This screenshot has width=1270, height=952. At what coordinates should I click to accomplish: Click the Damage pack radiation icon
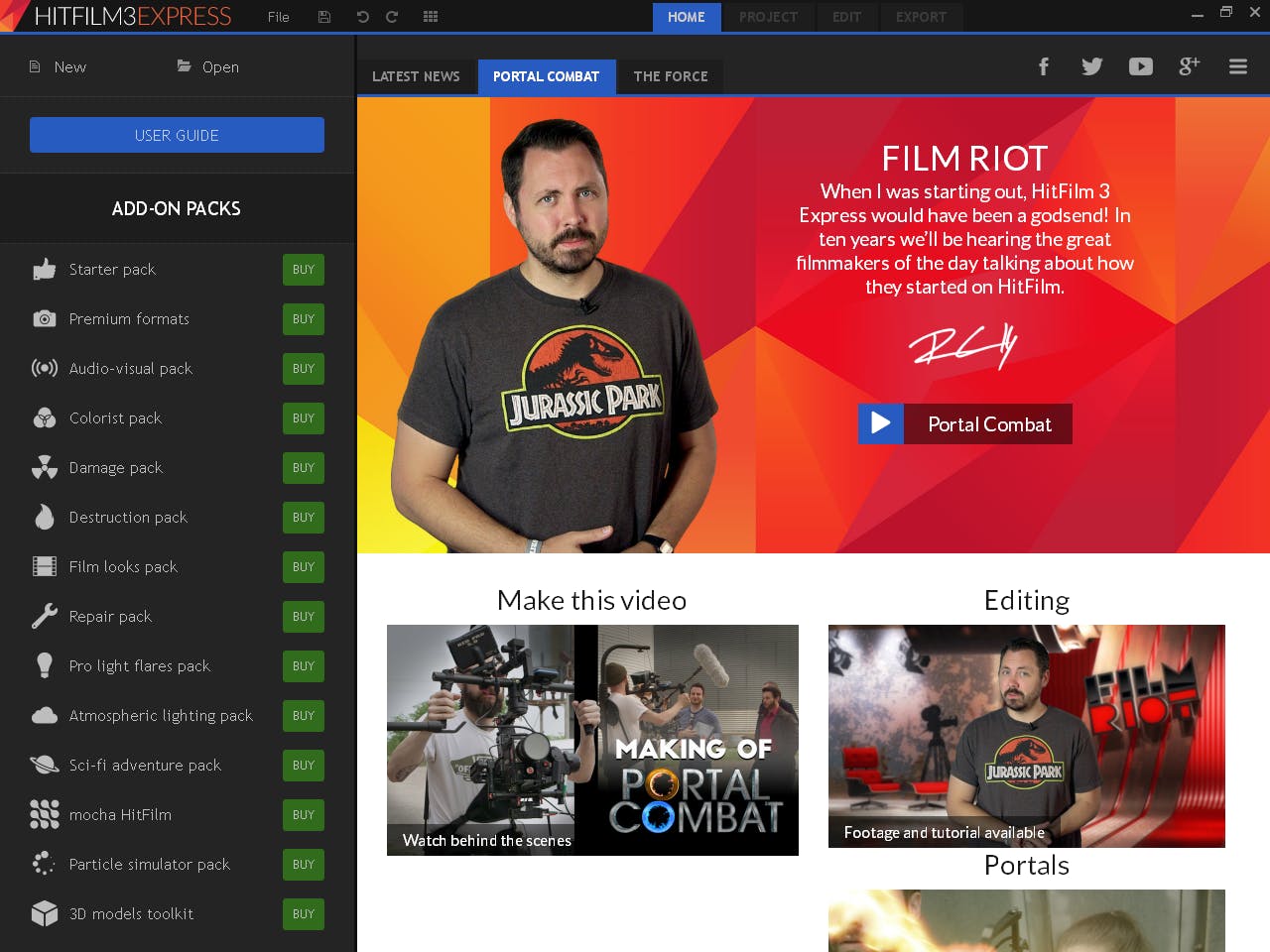click(45, 467)
